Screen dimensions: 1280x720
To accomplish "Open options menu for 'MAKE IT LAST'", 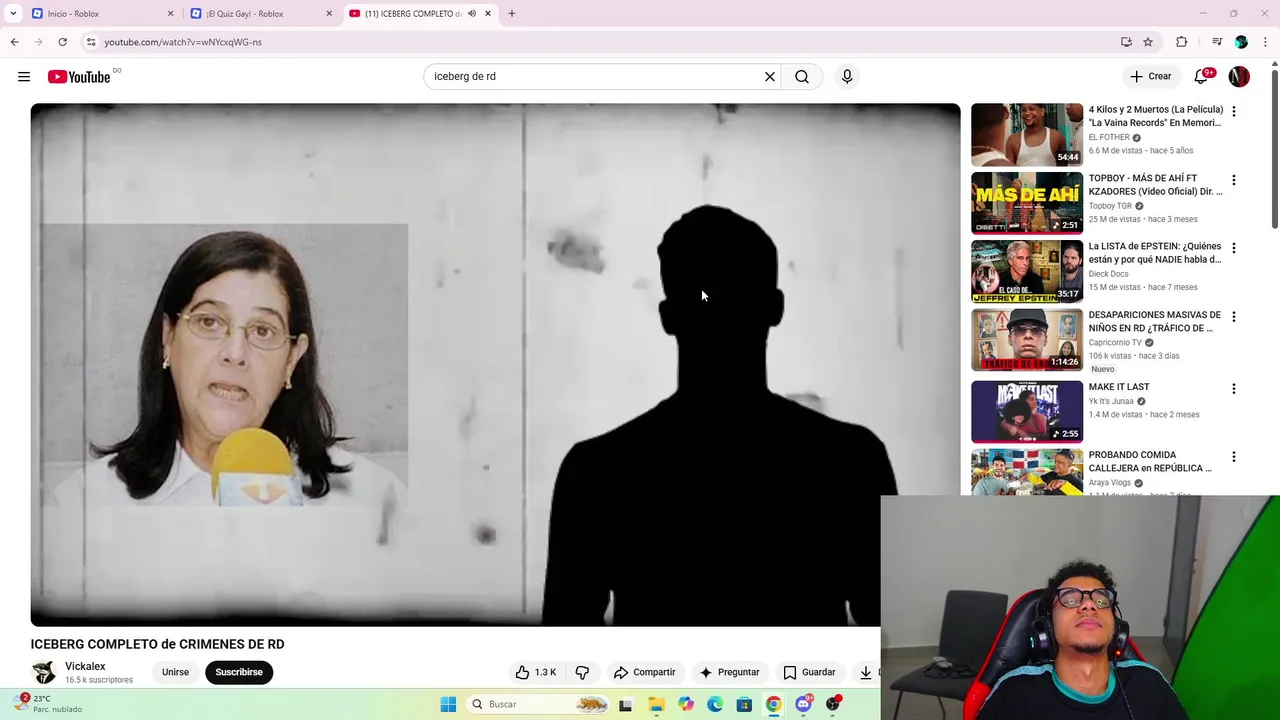I will (1234, 388).
